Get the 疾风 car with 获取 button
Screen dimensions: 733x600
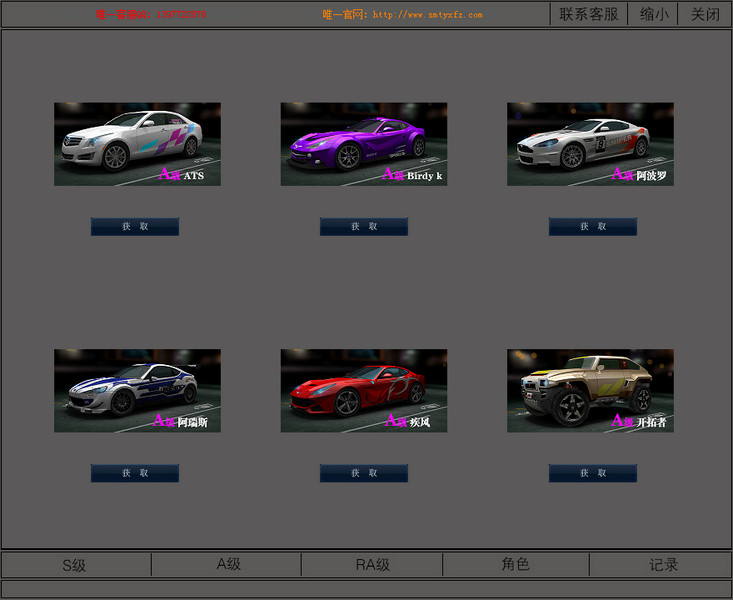pos(364,473)
